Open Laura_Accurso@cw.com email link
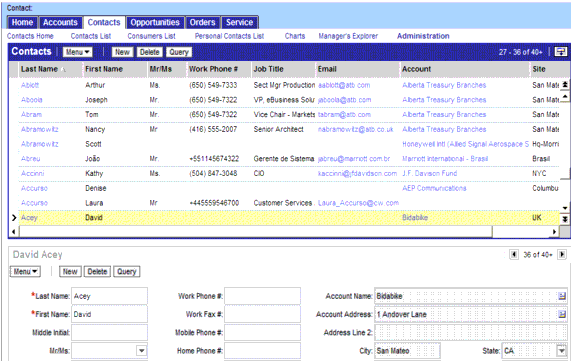This screenshot has width=576, height=363. pyautogui.click(x=358, y=203)
